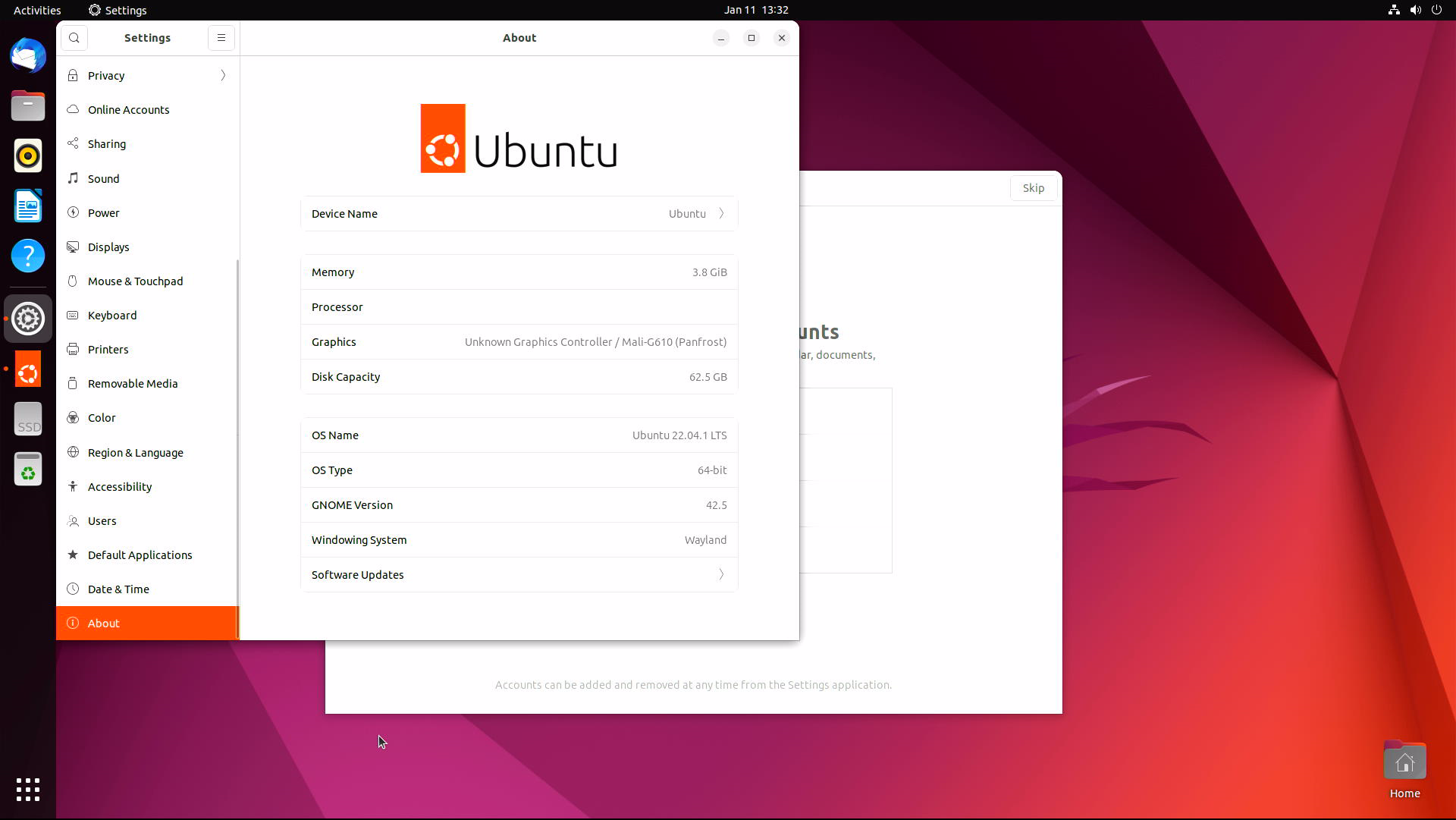Open the Settings hamburger menu
This screenshot has width=1456, height=820.
[x=221, y=38]
